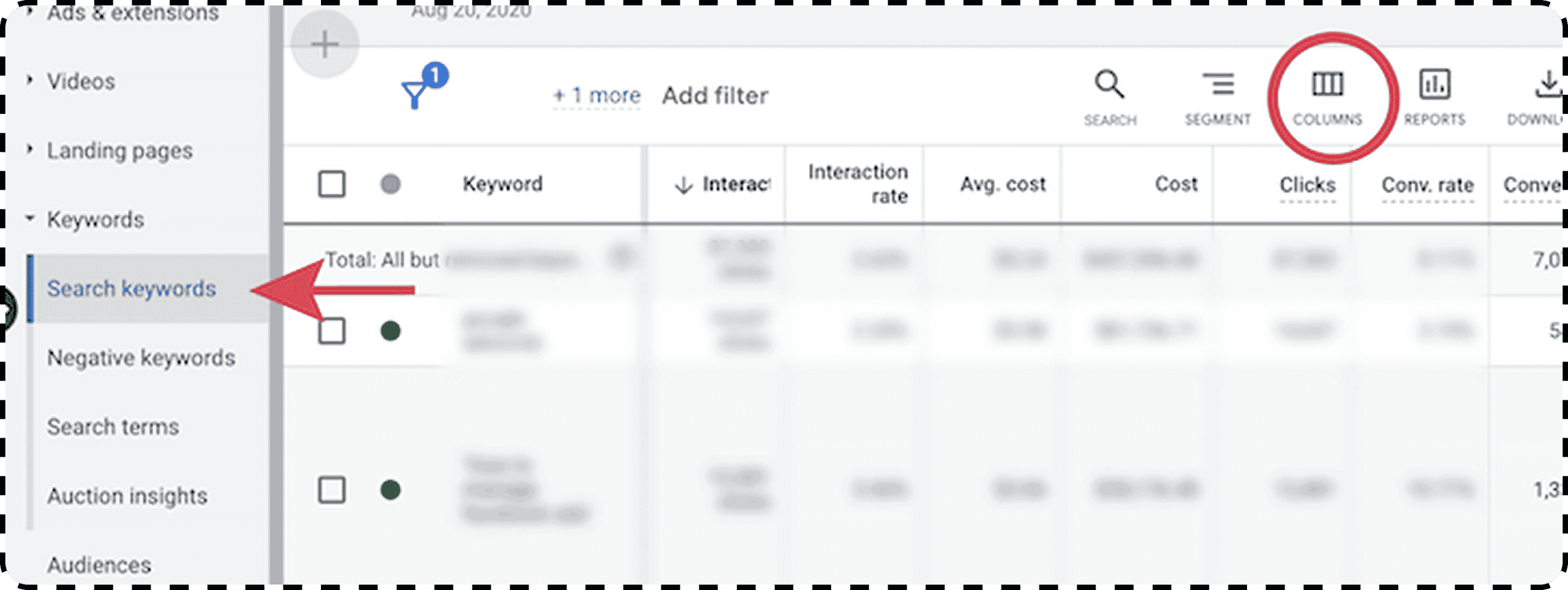Screen dimensions: 1568x590
Task: Click Add filter
Action: pos(715,96)
